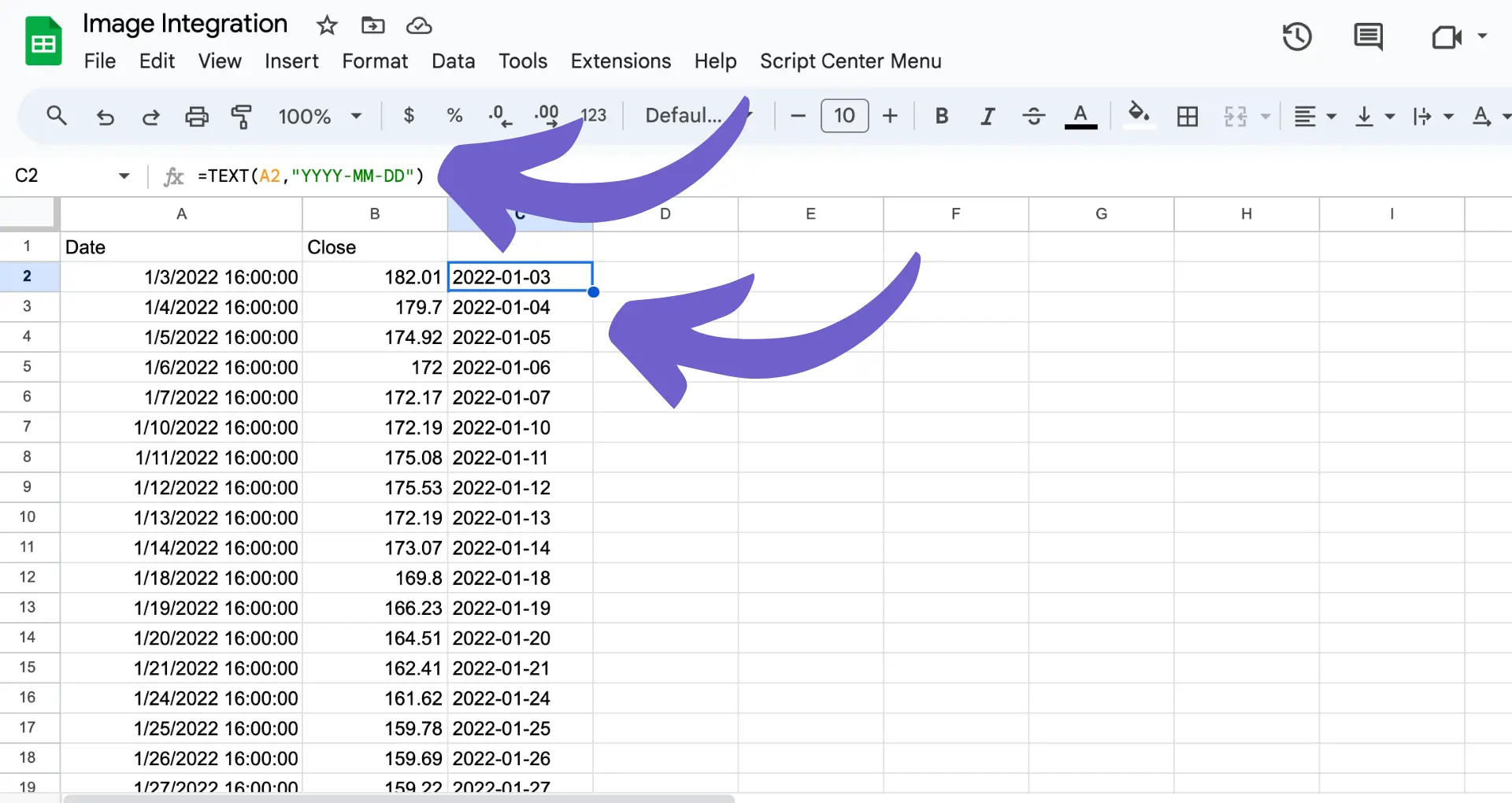The height and width of the screenshot is (803, 1512).
Task: Open the fill color picker
Action: click(x=1139, y=115)
